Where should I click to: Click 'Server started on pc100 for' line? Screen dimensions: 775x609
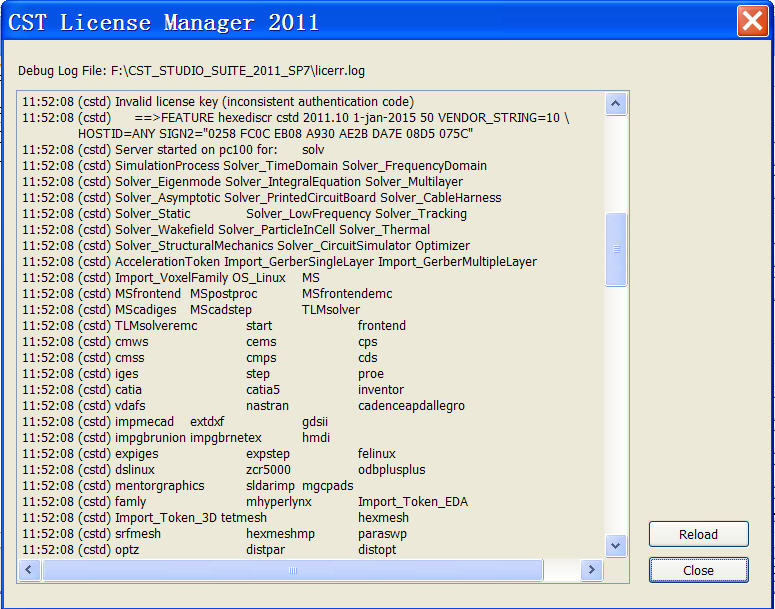coord(173,149)
